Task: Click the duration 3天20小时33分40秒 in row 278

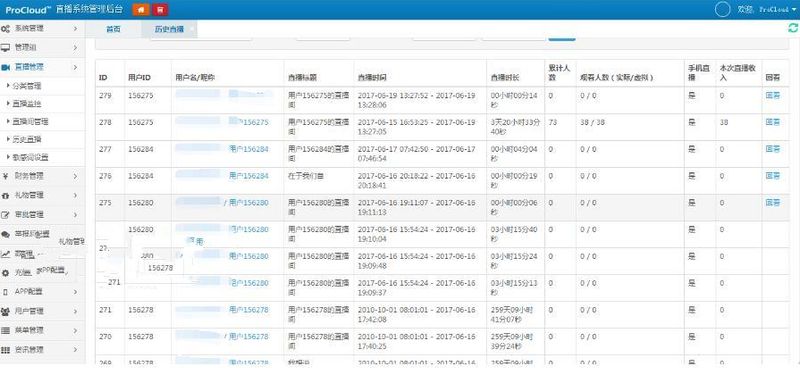Action: coord(514,126)
